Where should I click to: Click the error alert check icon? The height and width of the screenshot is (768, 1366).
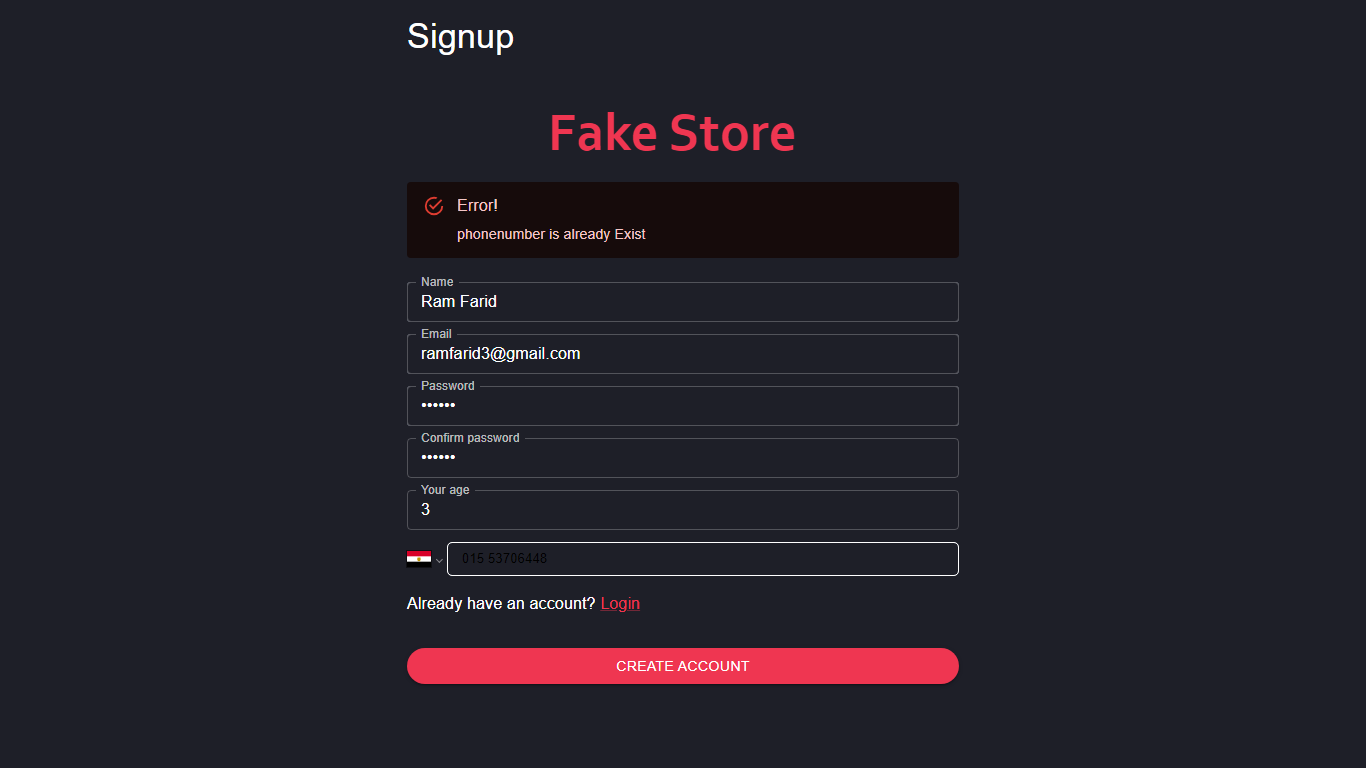click(434, 206)
